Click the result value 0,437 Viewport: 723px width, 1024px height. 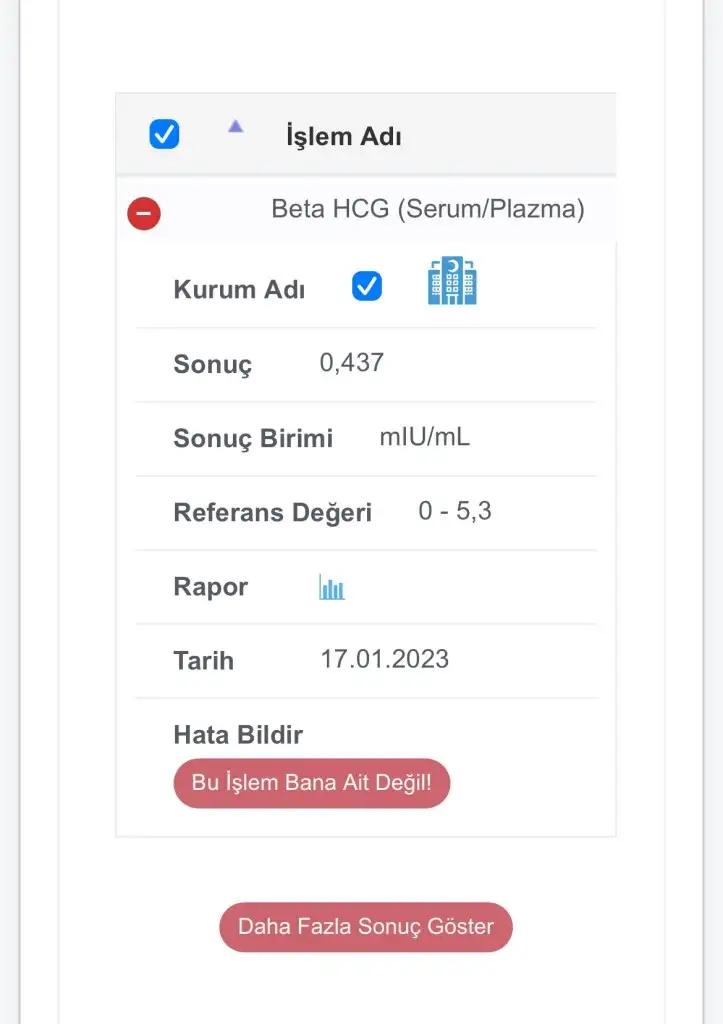(351, 363)
